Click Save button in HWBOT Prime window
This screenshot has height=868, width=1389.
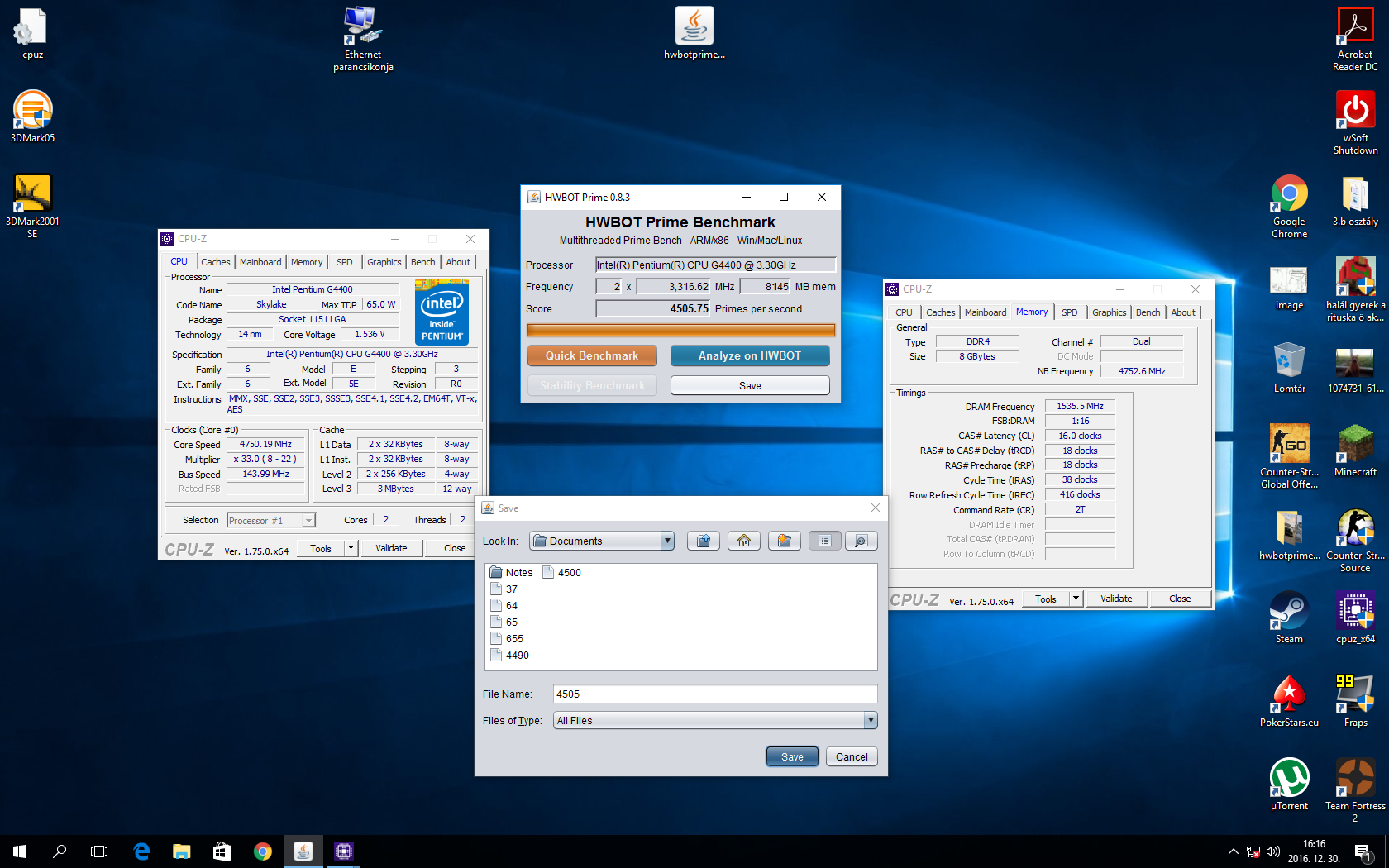click(750, 385)
